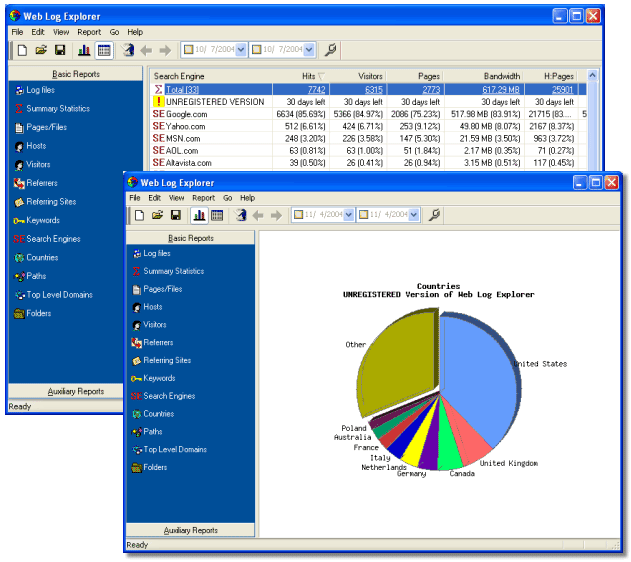Open first date dropdown arrow in back window
Image resolution: width=631 pixels, height=562 pixels.
pyautogui.click(x=241, y=50)
